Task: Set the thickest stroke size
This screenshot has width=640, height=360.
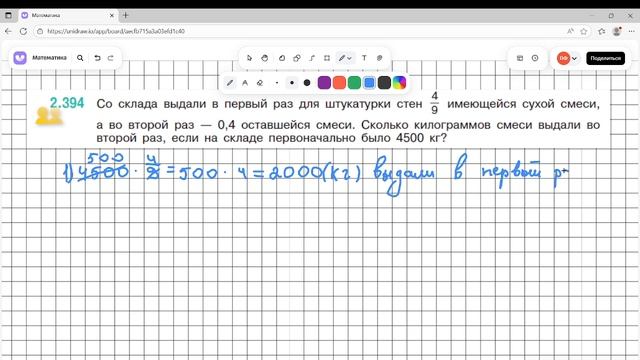Action: [x=307, y=83]
